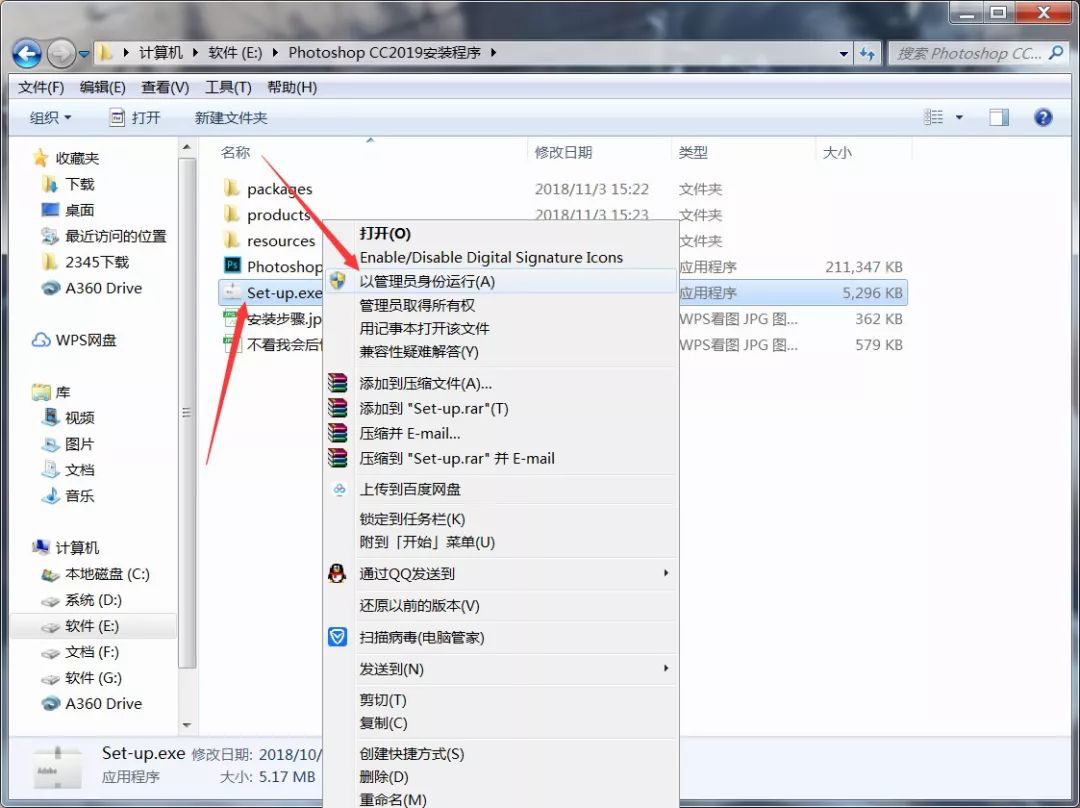Open the 帮助(H) menu

click(x=292, y=87)
